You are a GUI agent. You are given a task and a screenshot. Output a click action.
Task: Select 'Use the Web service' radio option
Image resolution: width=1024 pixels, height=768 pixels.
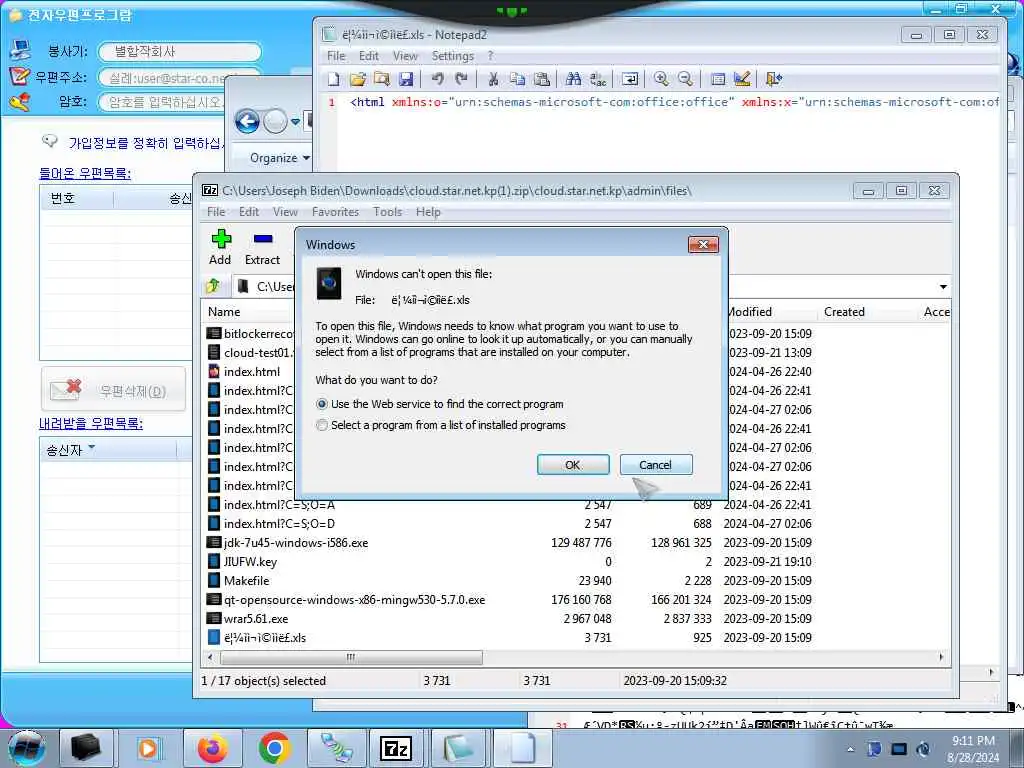click(x=322, y=404)
